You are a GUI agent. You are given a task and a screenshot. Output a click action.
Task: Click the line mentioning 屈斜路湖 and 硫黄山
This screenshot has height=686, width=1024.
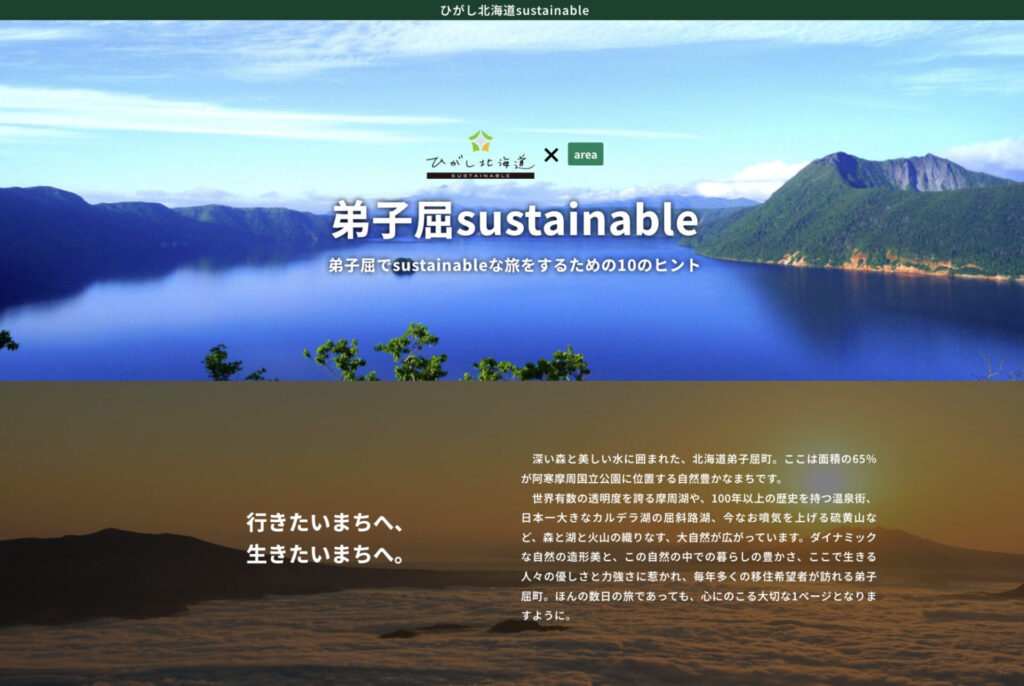(x=699, y=518)
